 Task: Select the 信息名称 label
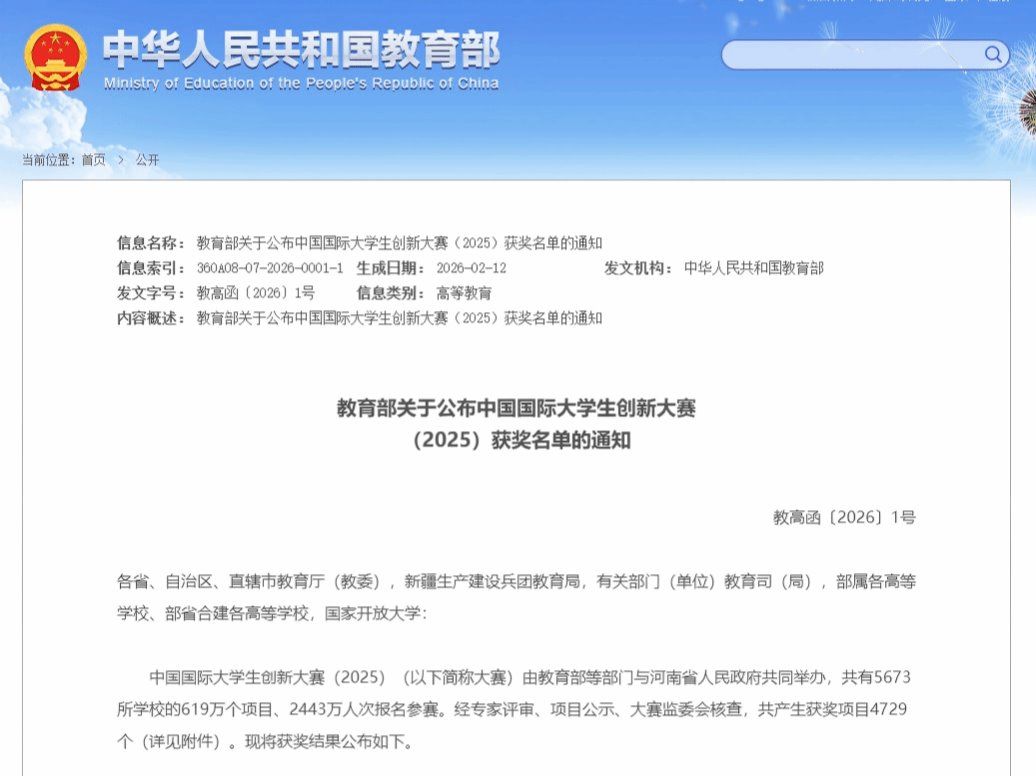pyautogui.click(x=151, y=243)
